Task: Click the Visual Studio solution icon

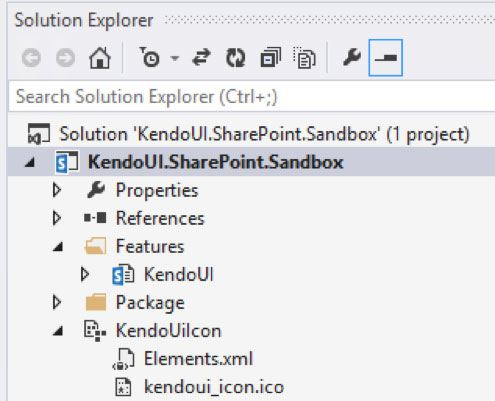Action: point(39,134)
